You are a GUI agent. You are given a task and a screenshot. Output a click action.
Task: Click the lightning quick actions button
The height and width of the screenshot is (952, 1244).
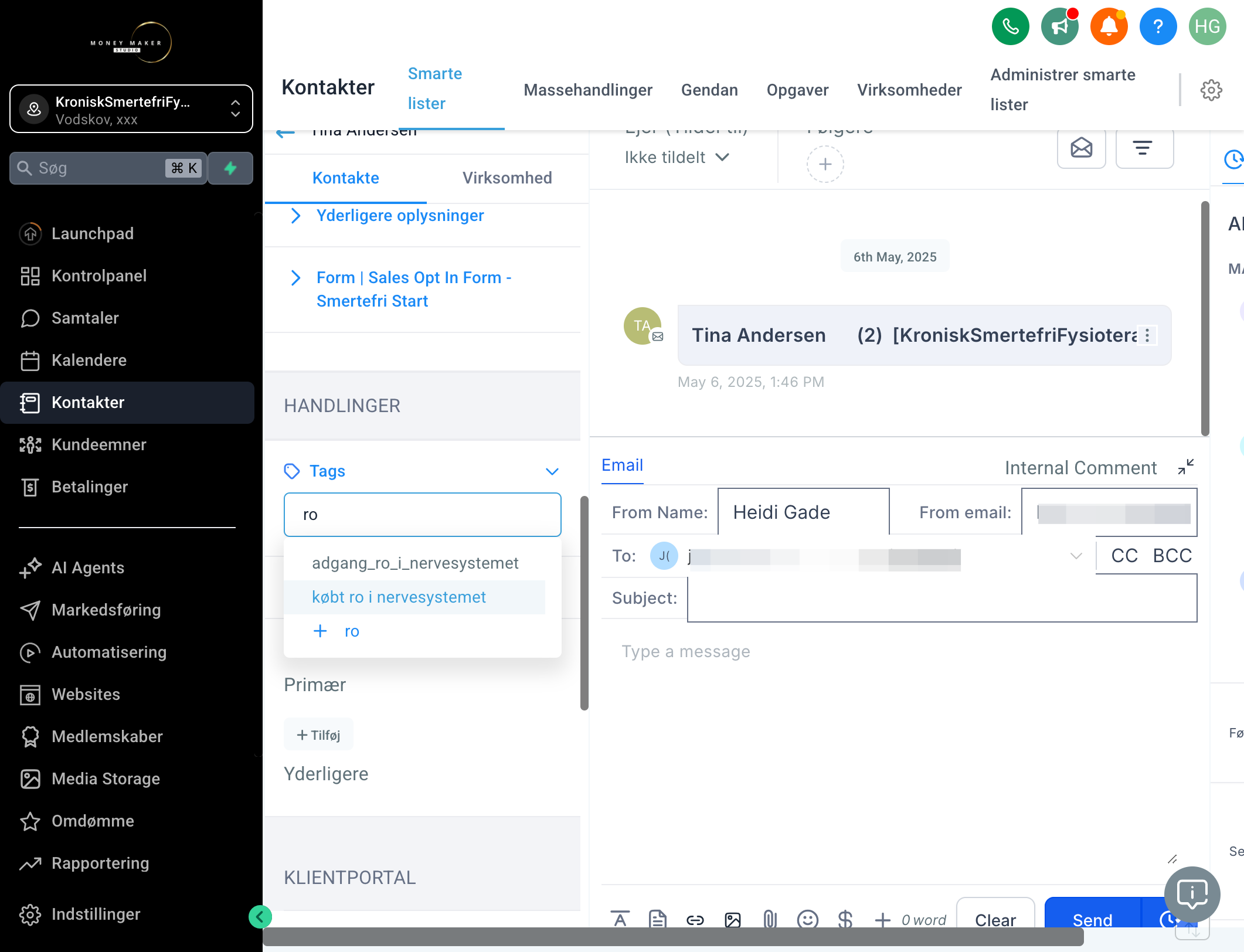tap(230, 168)
